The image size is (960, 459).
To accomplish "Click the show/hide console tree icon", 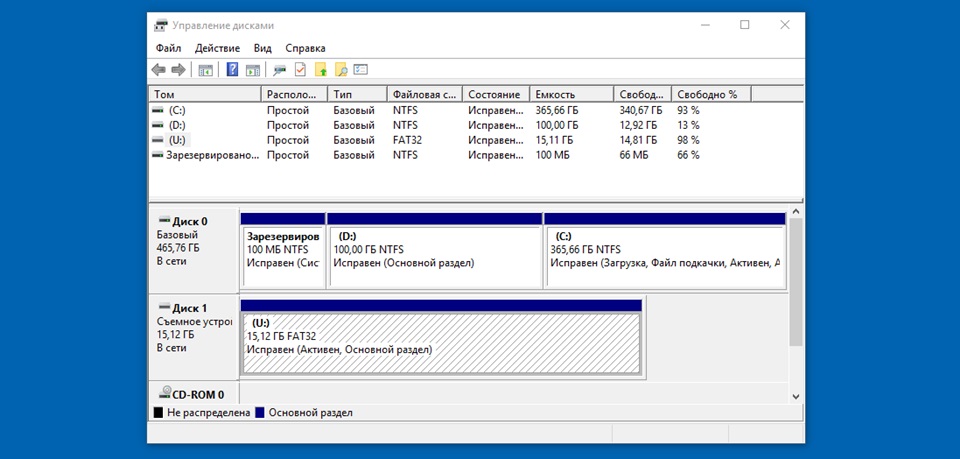I will (206, 70).
